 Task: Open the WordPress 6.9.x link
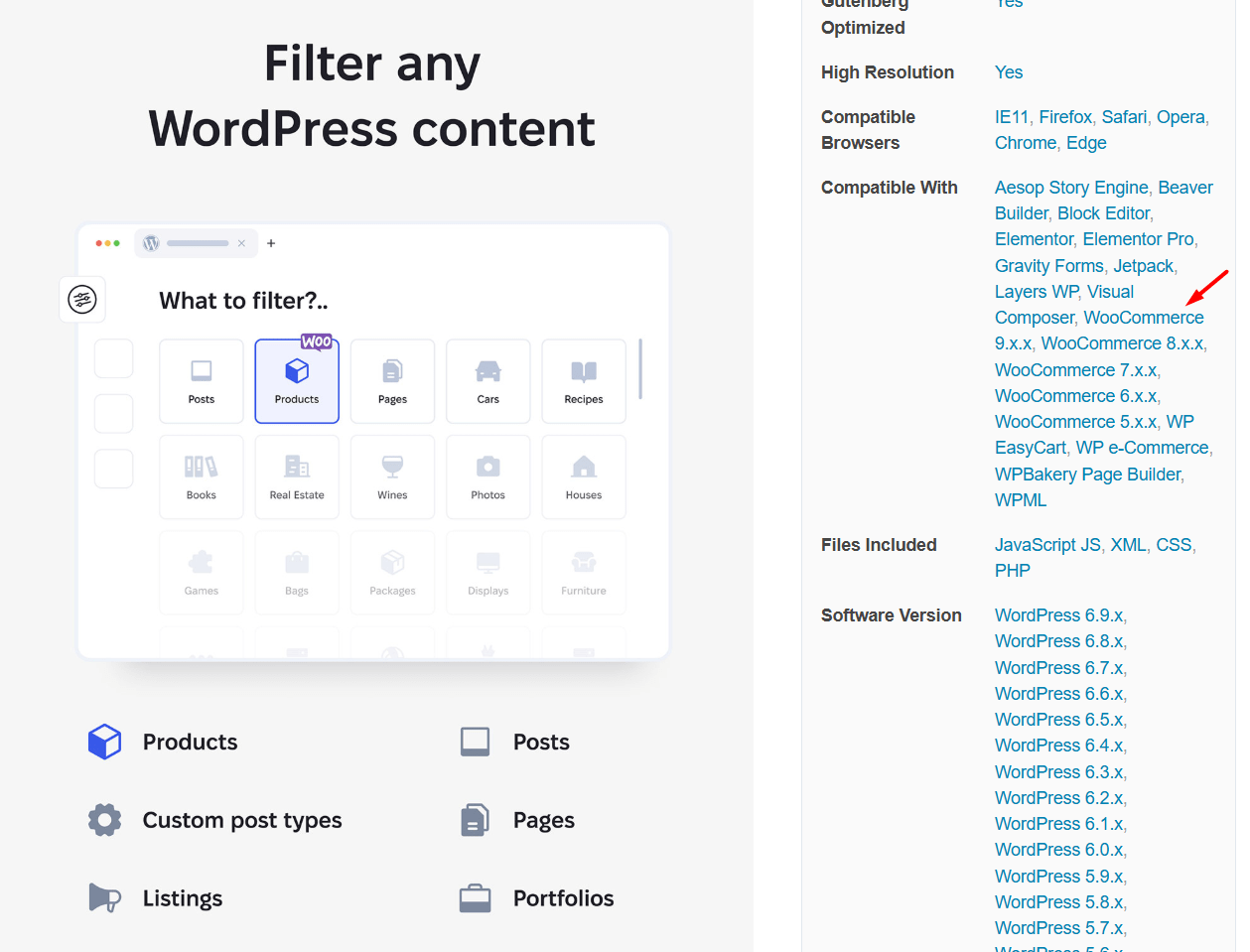pos(1058,615)
